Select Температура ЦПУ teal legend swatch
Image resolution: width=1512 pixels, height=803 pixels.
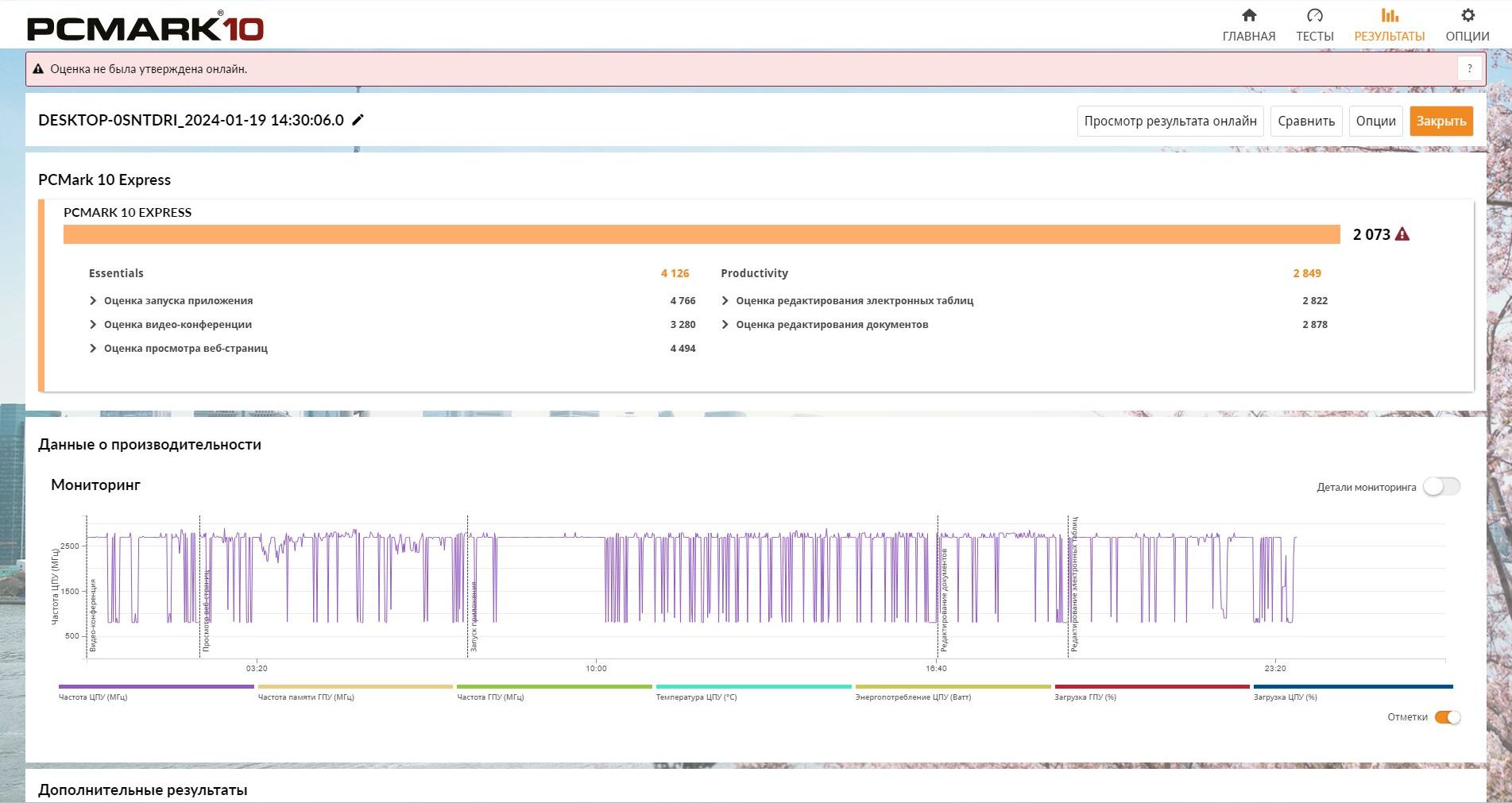tap(753, 686)
